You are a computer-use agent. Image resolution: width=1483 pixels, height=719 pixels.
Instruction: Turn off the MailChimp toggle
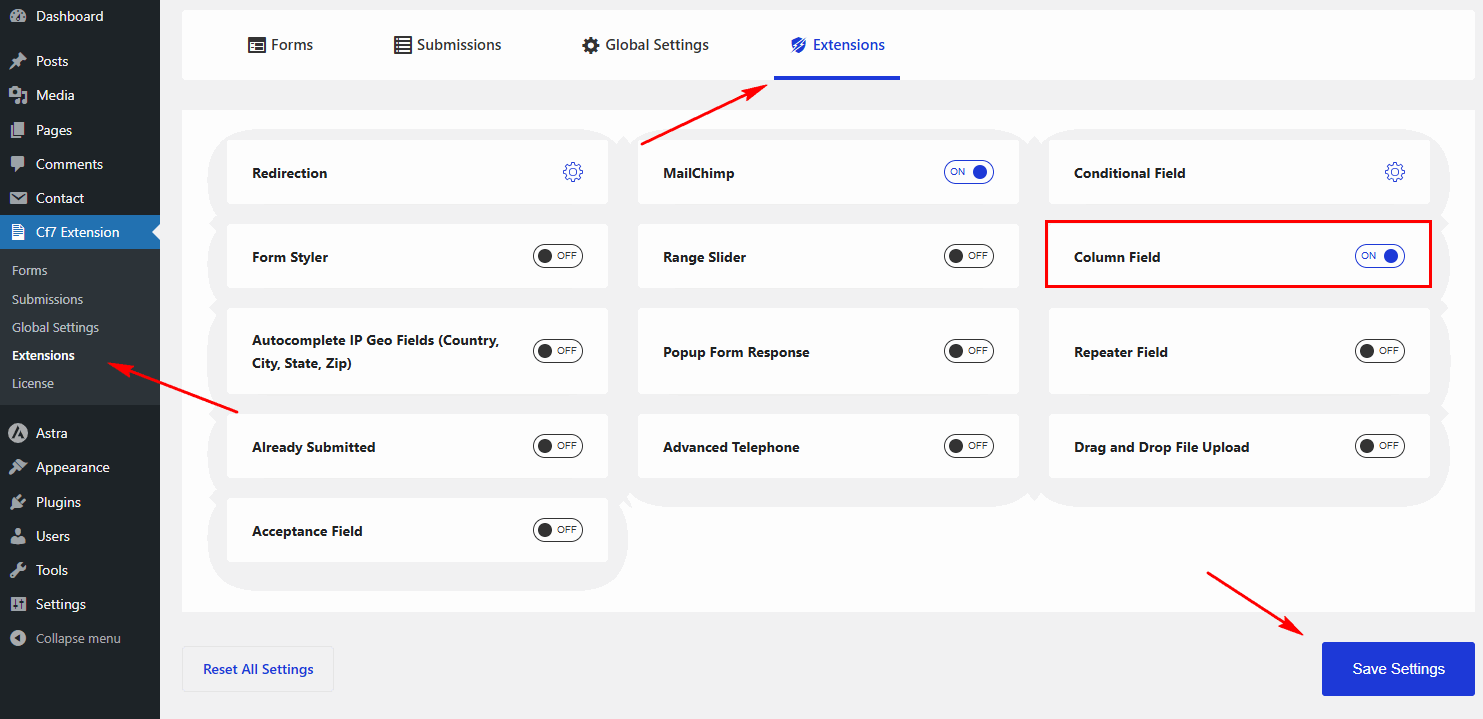tap(968, 172)
